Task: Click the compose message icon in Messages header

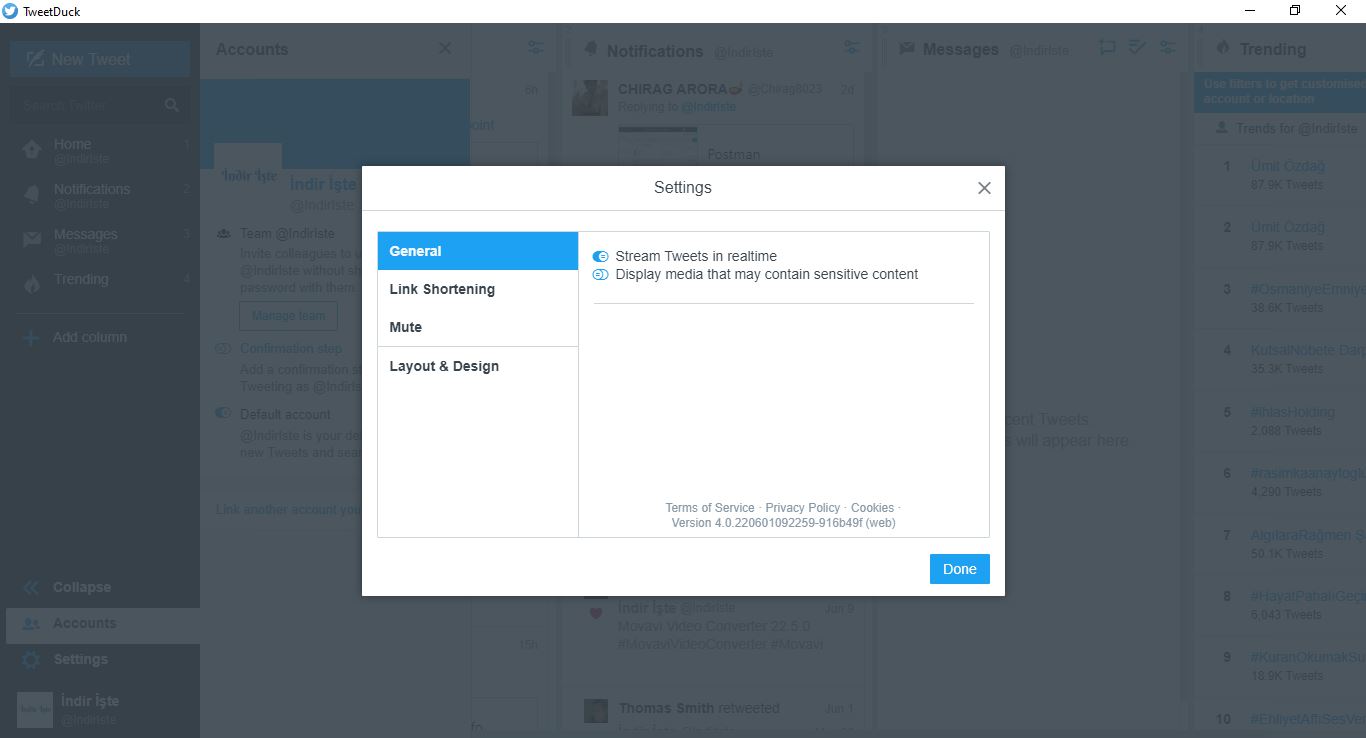Action: coord(1107,48)
